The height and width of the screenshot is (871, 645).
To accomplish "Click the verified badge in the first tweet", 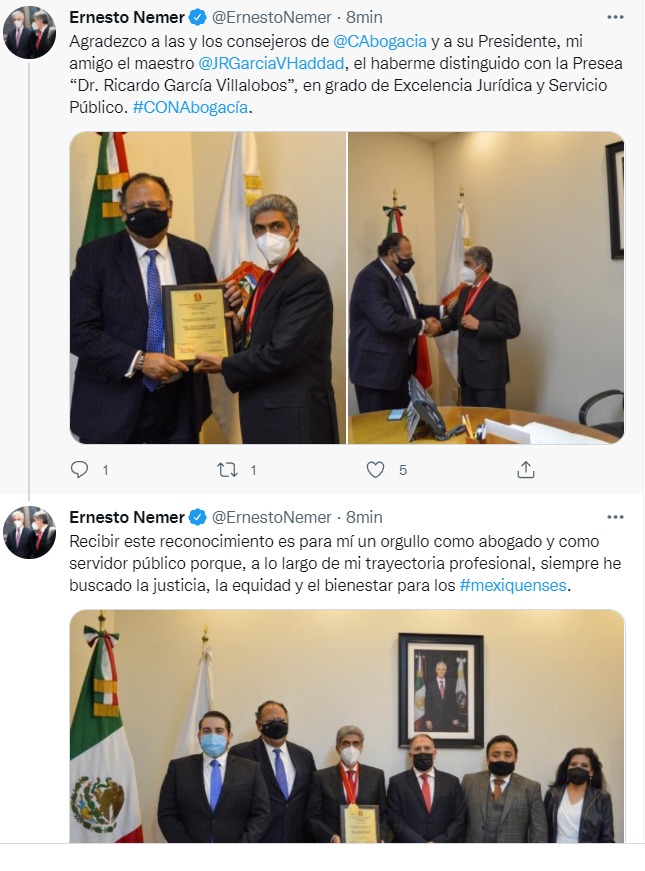I will (197, 18).
